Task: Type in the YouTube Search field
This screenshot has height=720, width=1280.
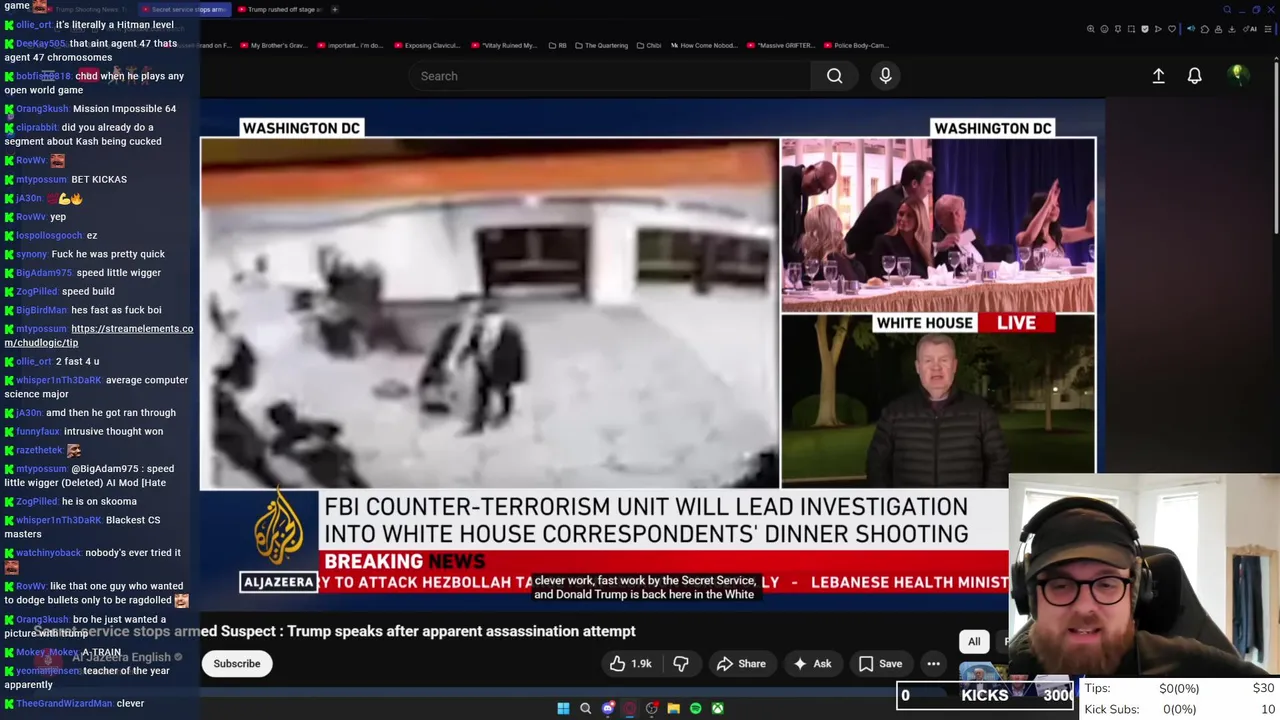Action: pos(610,76)
